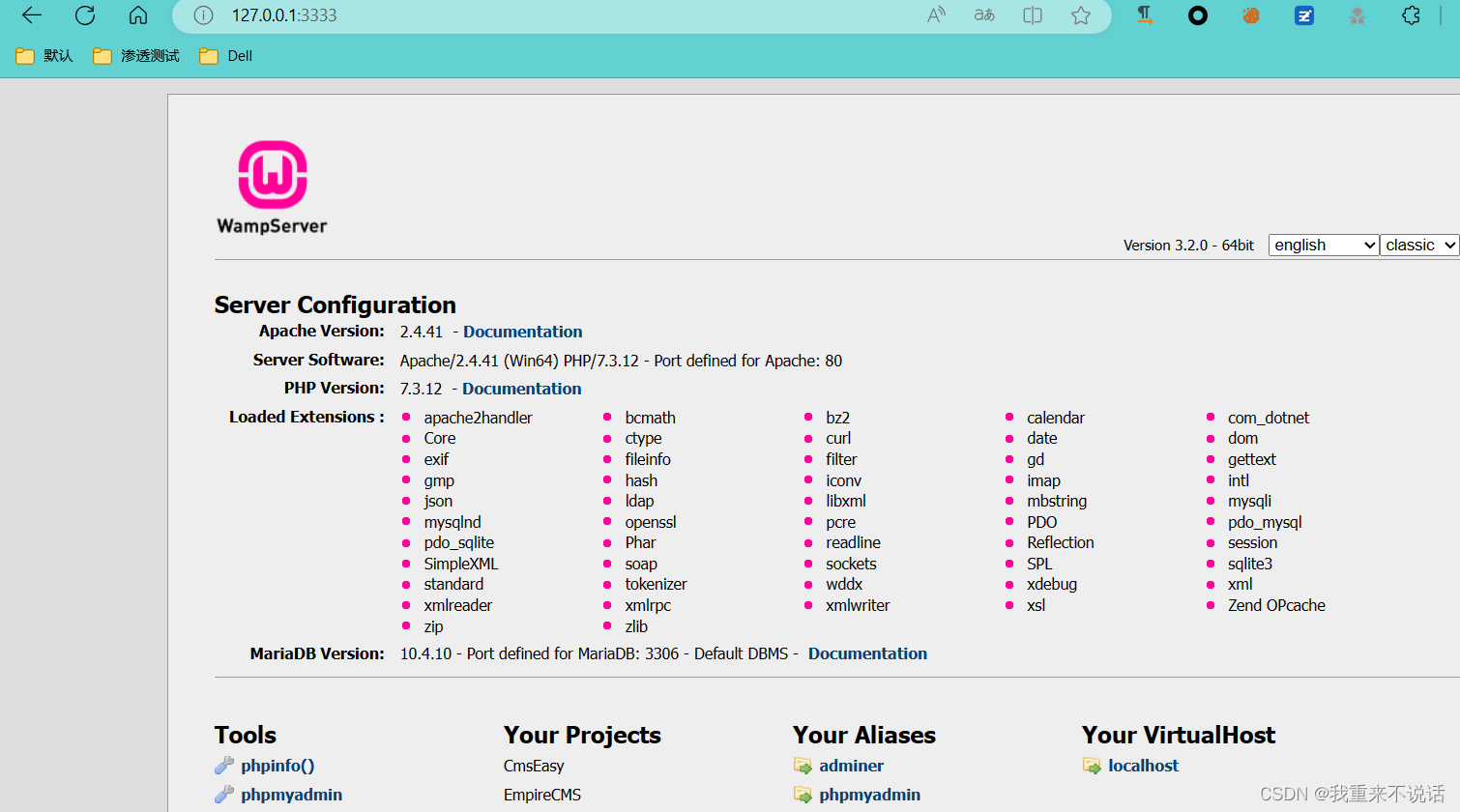Click the com_dotnet extension entry
The height and width of the screenshot is (812, 1460).
click(x=1269, y=418)
